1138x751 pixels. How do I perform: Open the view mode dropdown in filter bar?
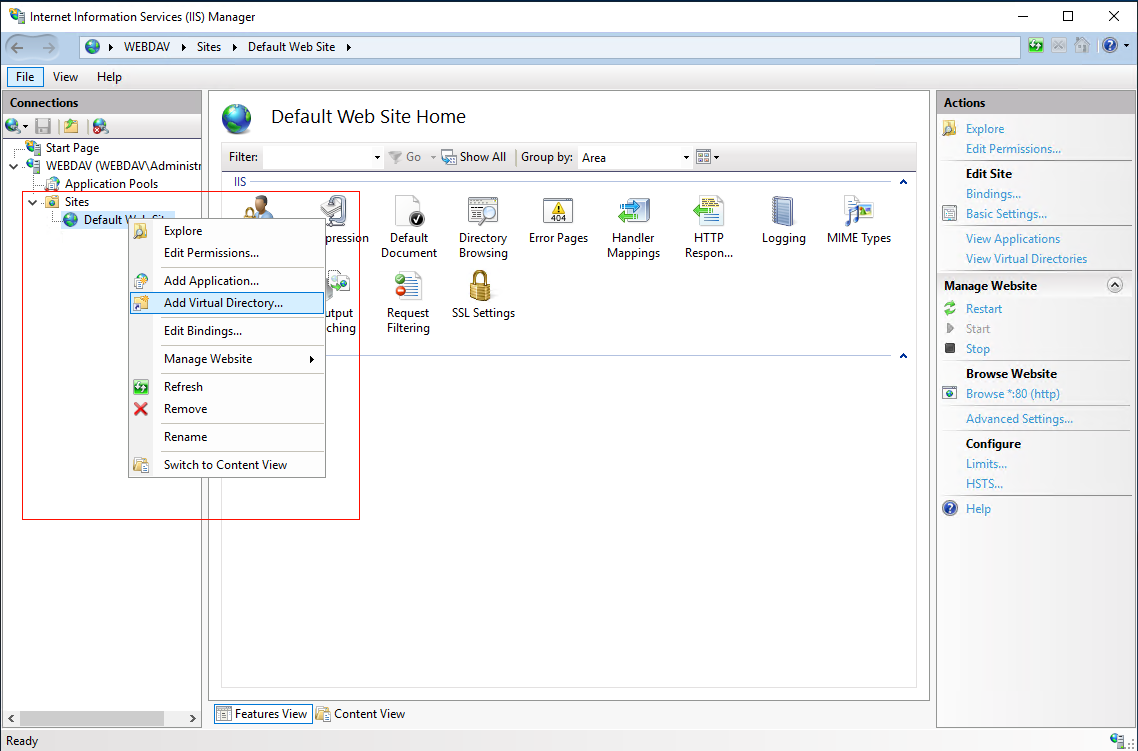point(708,157)
